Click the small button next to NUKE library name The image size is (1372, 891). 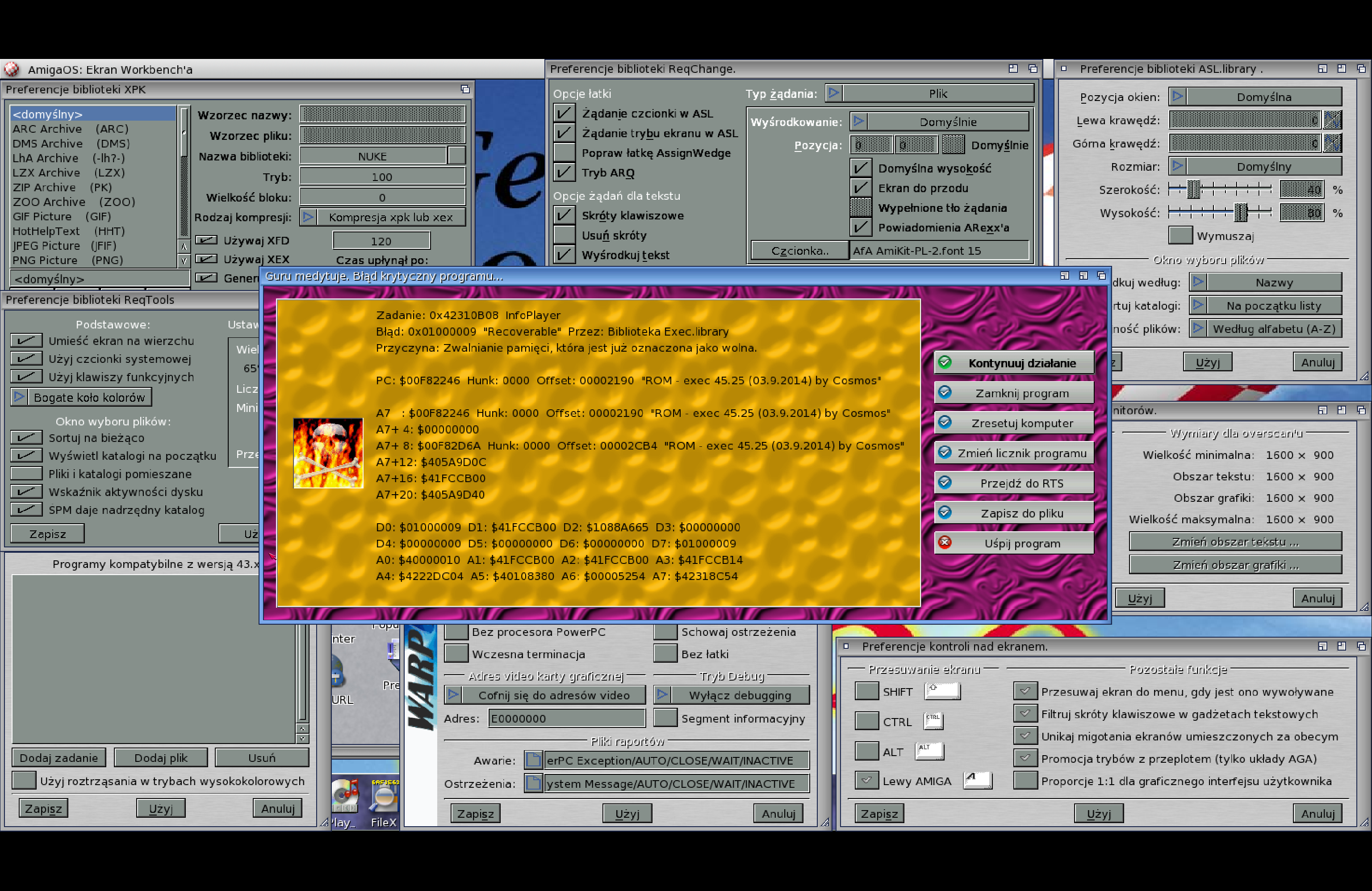[x=456, y=156]
